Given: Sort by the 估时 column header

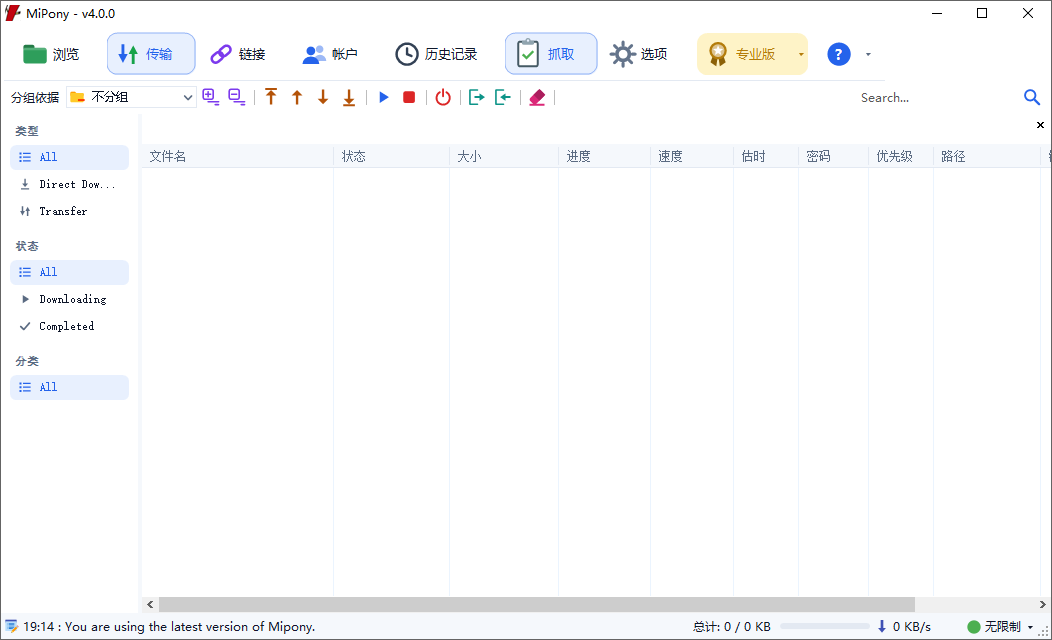Looking at the screenshot, I should (766, 156).
